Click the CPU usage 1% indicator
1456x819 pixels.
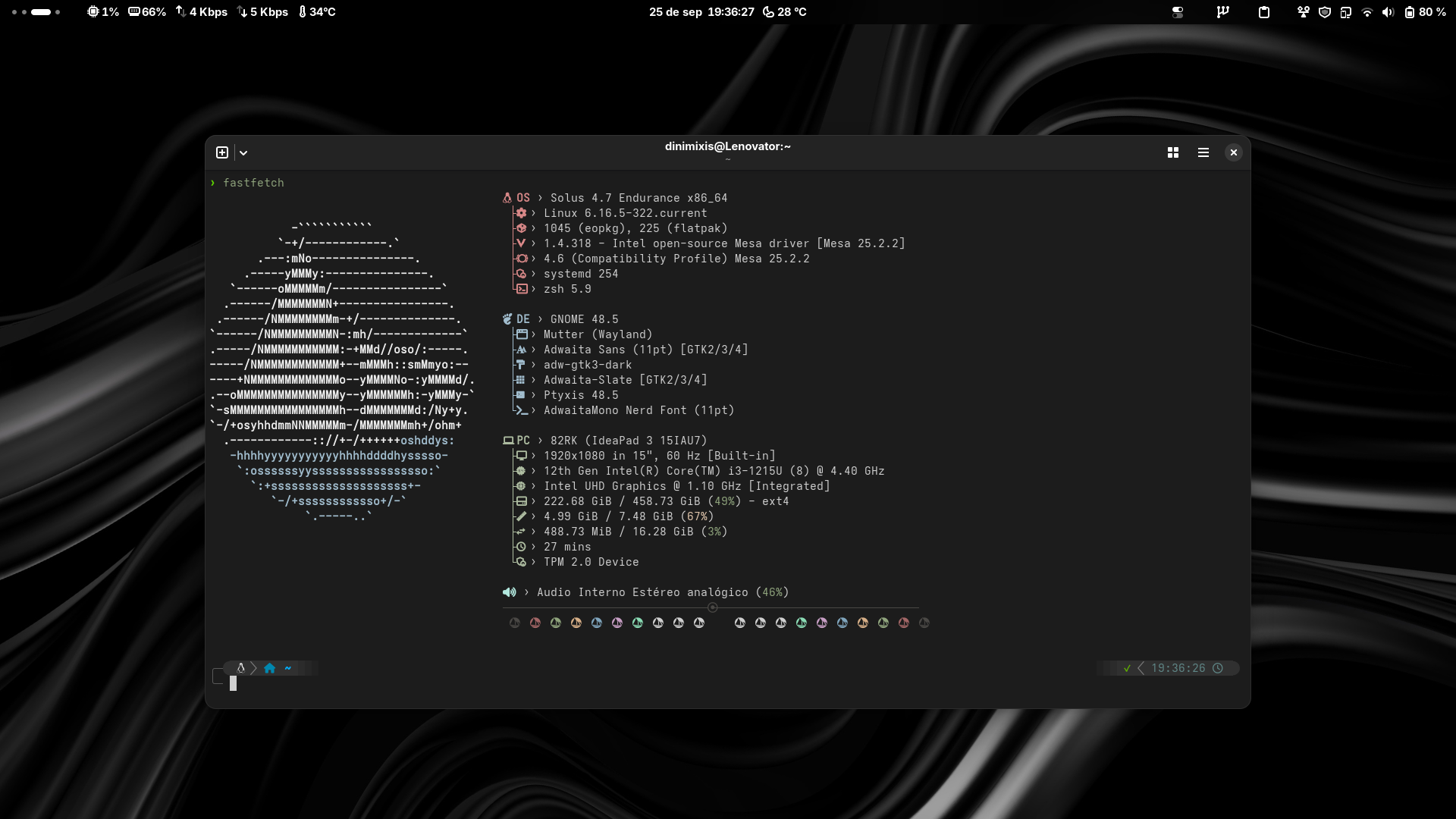pyautogui.click(x=103, y=12)
